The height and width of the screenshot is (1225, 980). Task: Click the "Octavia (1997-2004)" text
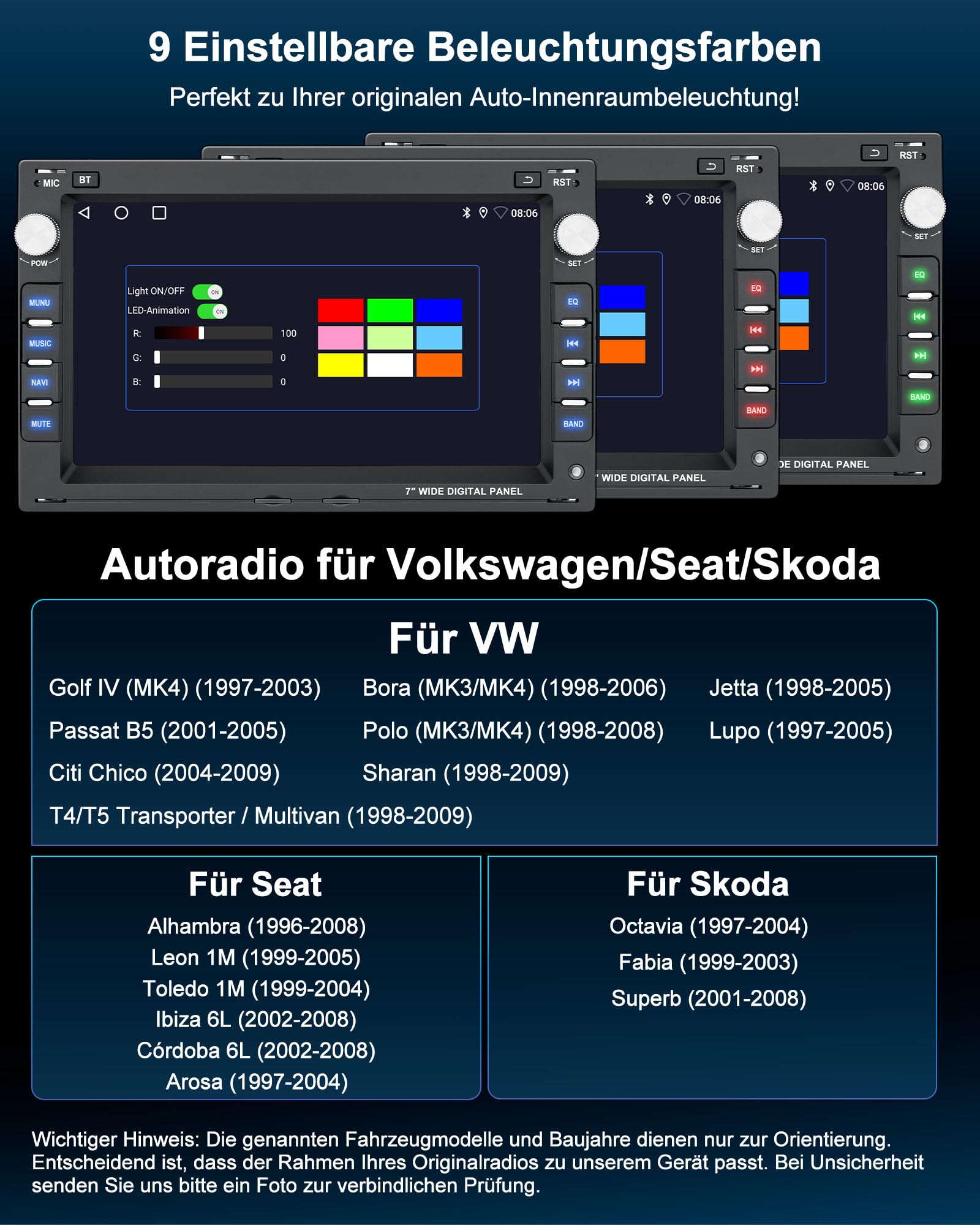pos(709,926)
